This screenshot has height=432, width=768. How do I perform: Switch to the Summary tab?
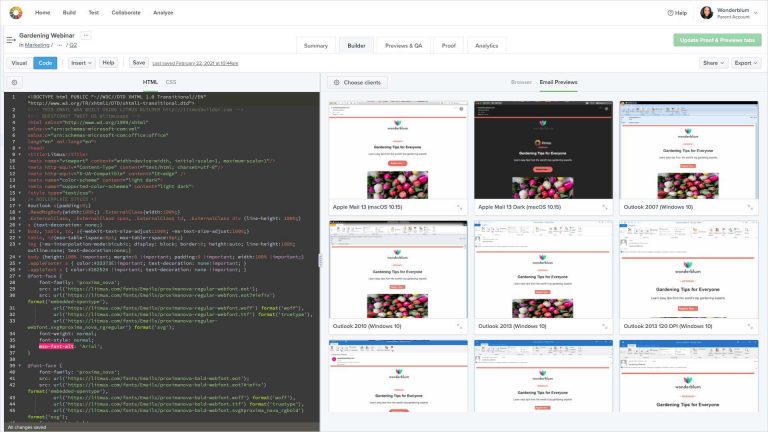(x=316, y=46)
